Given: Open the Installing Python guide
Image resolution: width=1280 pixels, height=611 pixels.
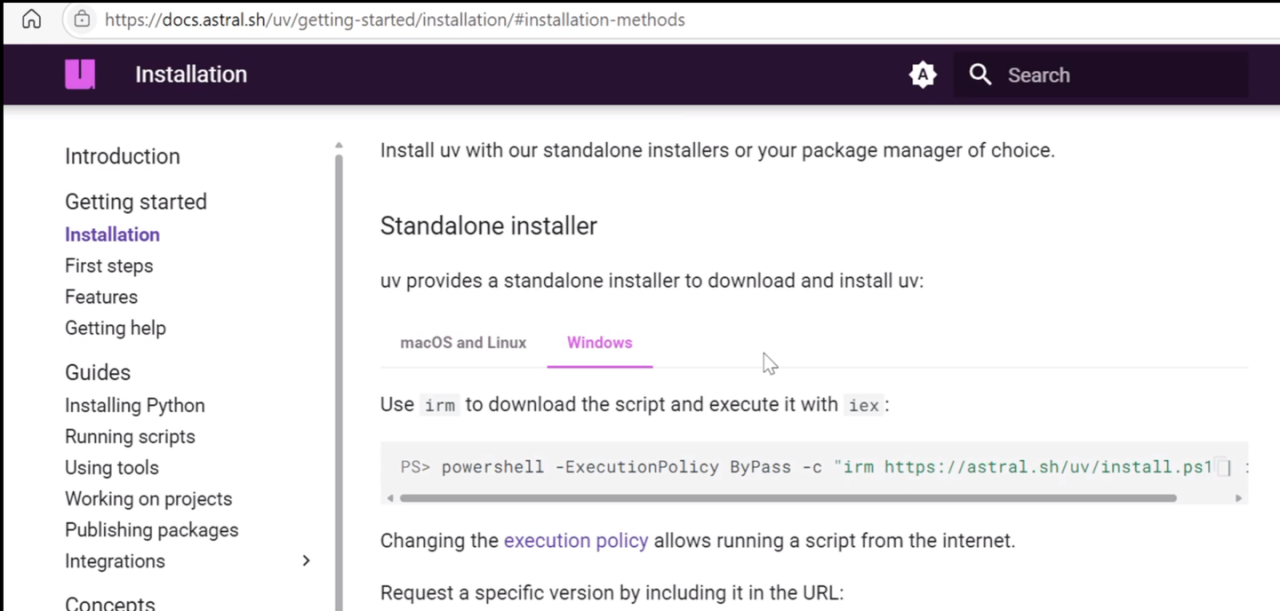Looking at the screenshot, I should tap(135, 405).
